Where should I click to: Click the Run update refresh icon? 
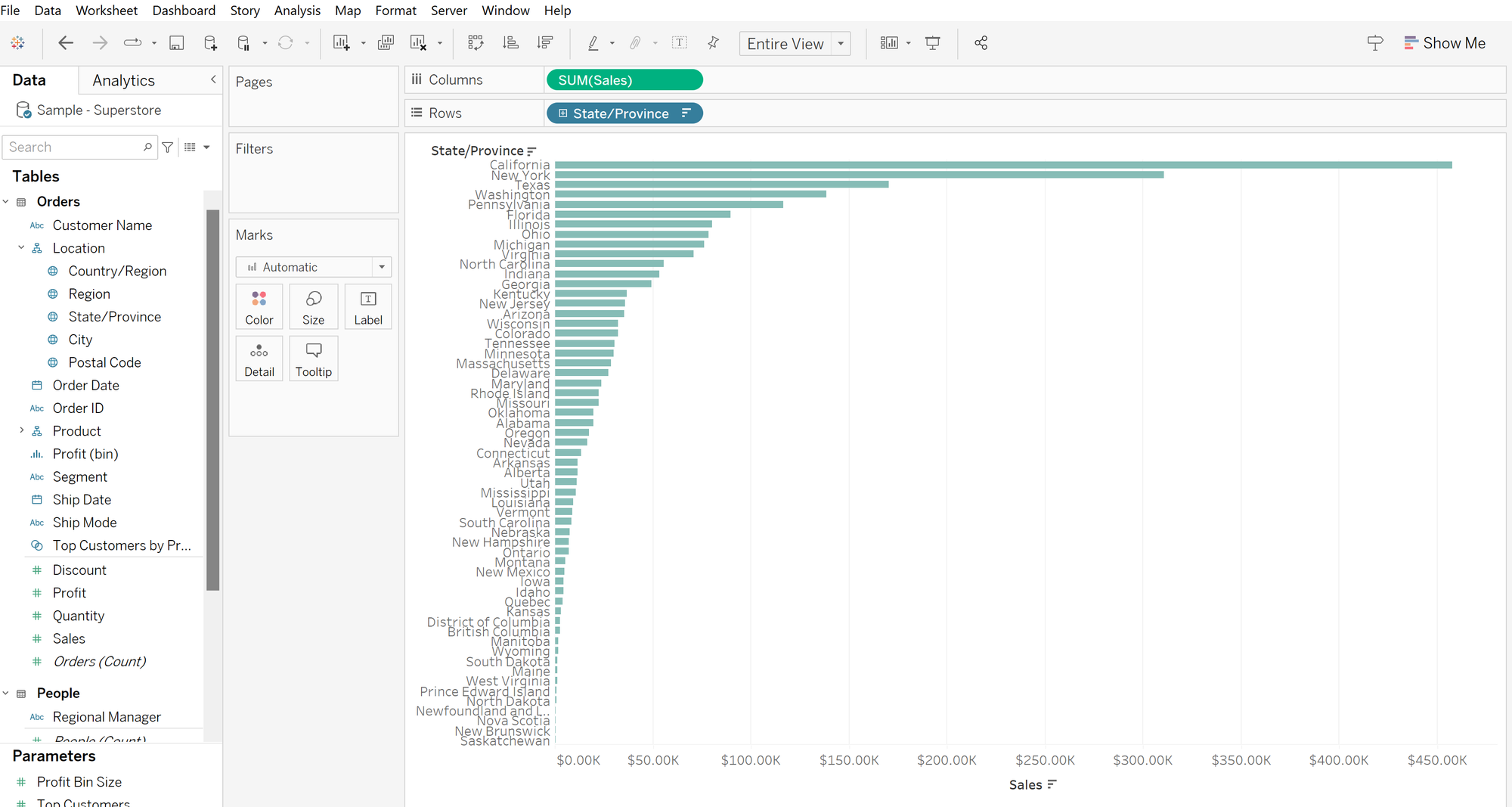(285, 43)
